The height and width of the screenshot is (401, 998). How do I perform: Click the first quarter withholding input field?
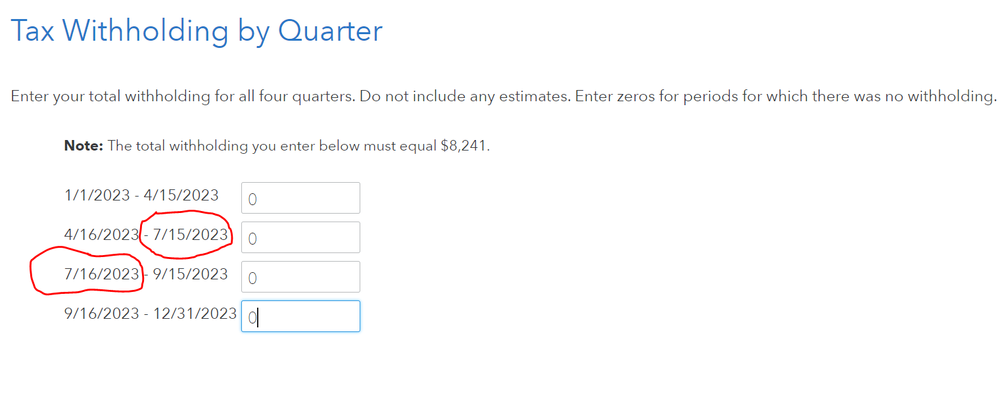tap(300, 198)
